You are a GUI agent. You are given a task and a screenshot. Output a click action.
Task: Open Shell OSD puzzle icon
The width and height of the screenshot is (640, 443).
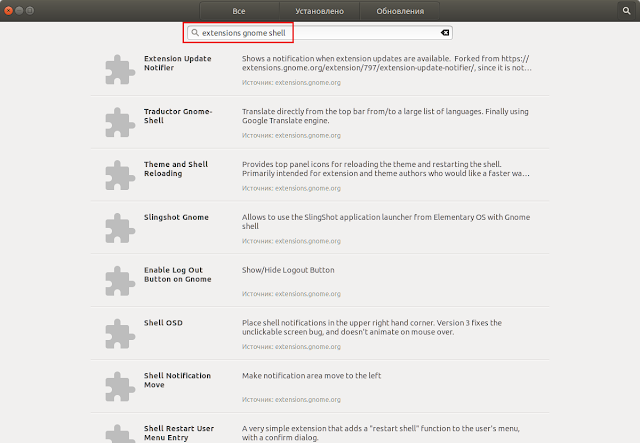click(x=120, y=334)
